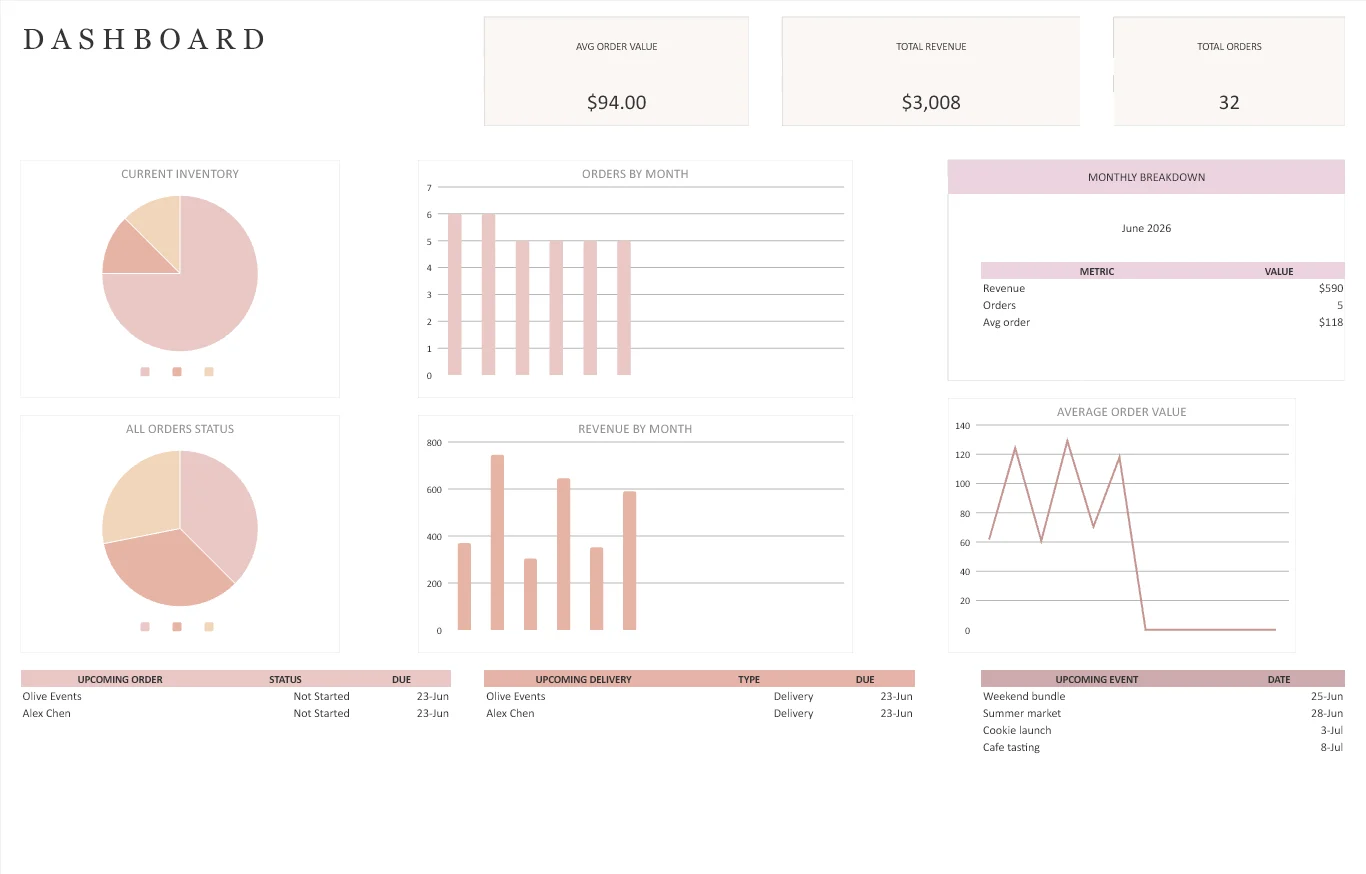
Task: Click the Revenue row label in Monthly Breakdown
Action: click(1003, 288)
